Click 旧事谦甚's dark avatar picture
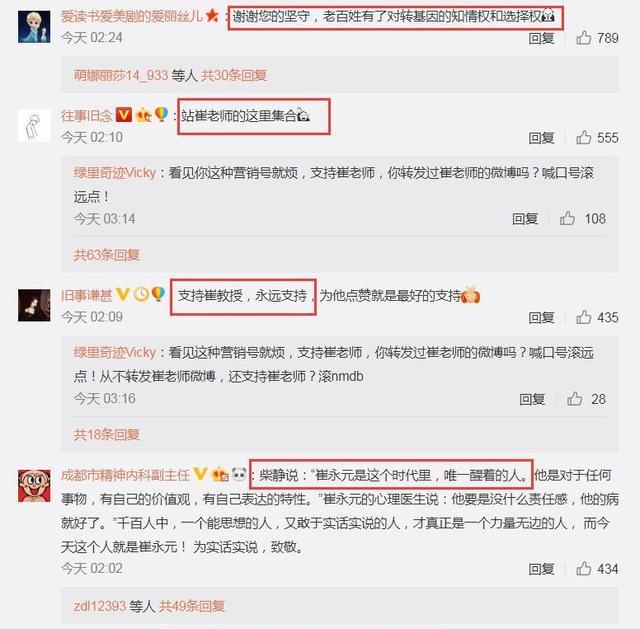 tap(34, 305)
